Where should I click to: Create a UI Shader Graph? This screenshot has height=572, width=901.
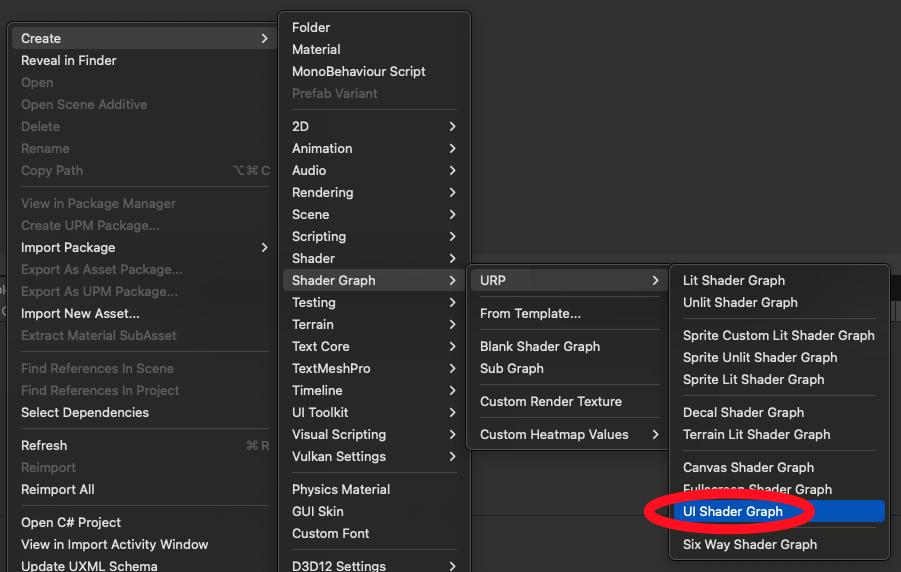pyautogui.click(x=779, y=512)
